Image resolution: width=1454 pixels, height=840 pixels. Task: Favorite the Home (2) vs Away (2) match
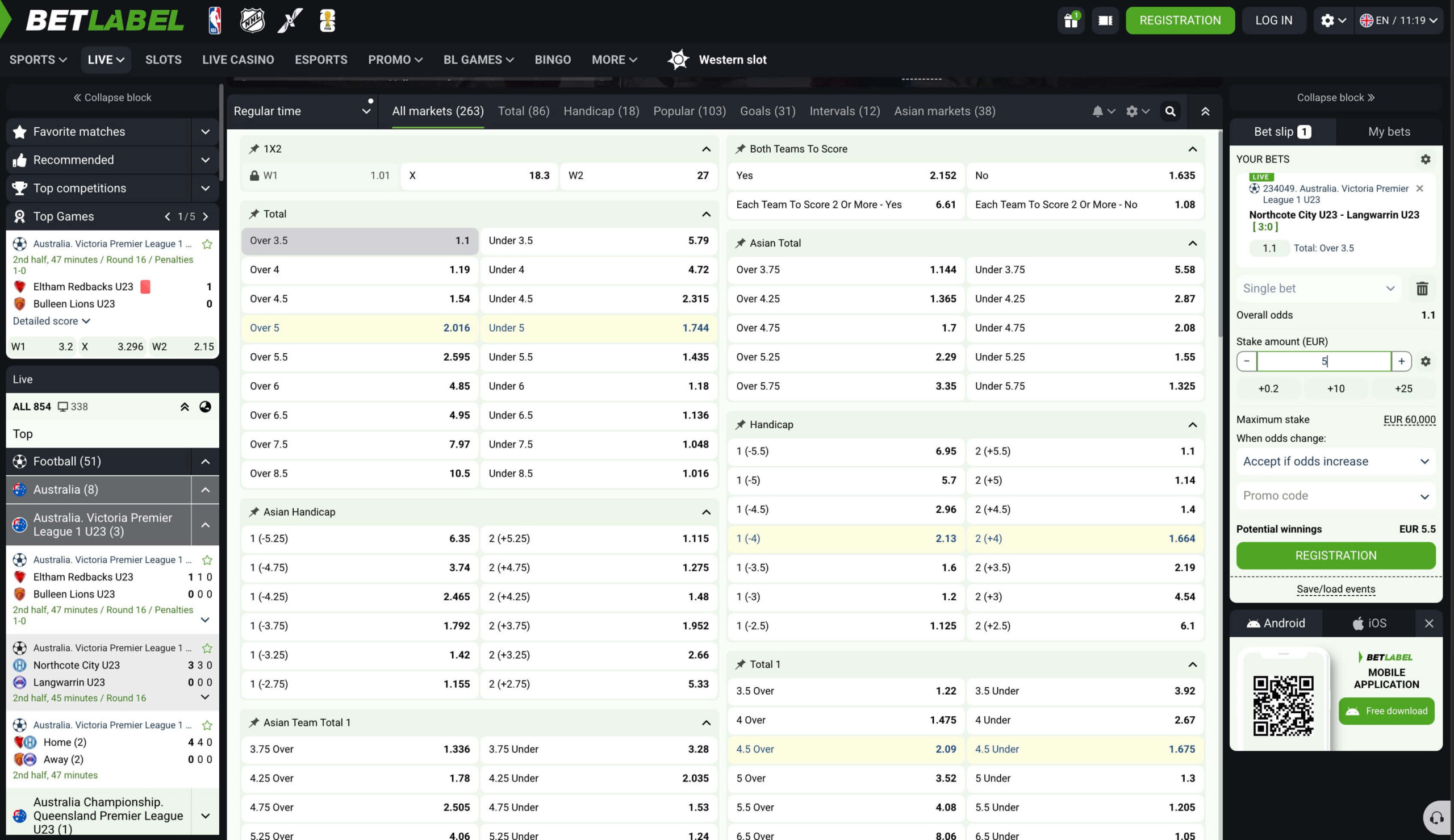tap(207, 725)
